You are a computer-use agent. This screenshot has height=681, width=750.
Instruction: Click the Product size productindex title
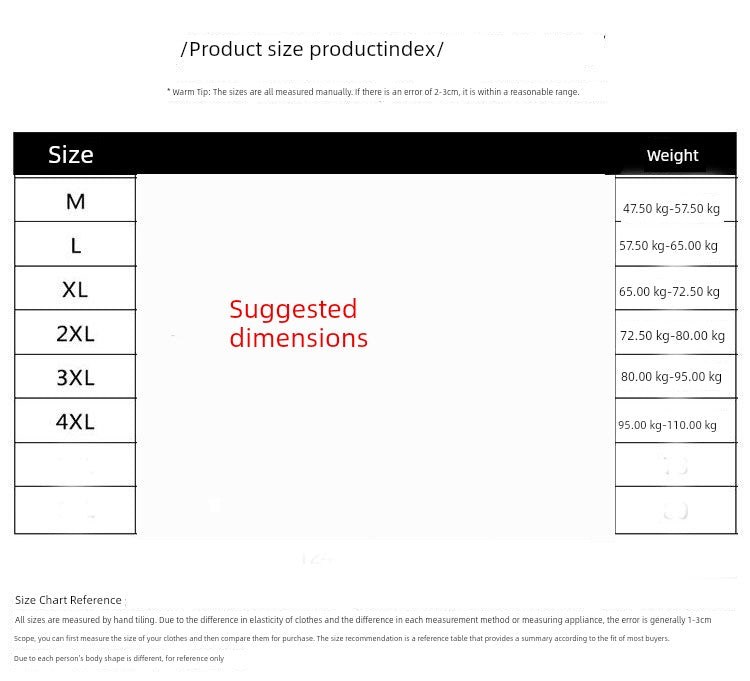(312, 49)
